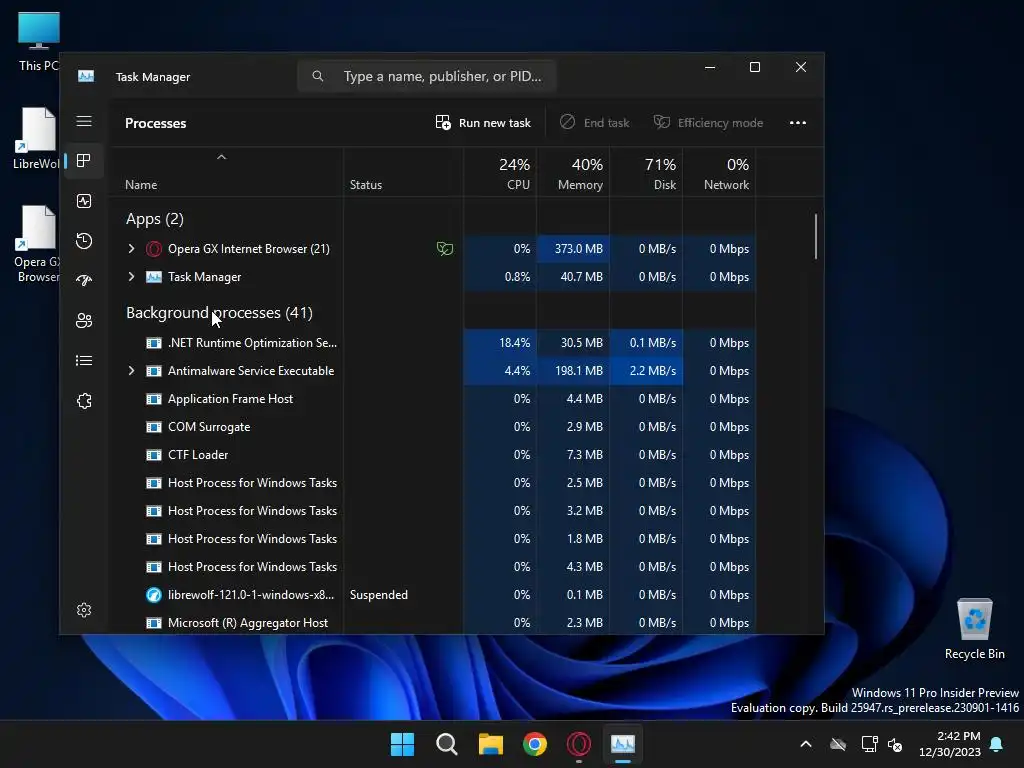The height and width of the screenshot is (768, 1024).
Task: Open the clock and date flyout
Action: coord(950,744)
